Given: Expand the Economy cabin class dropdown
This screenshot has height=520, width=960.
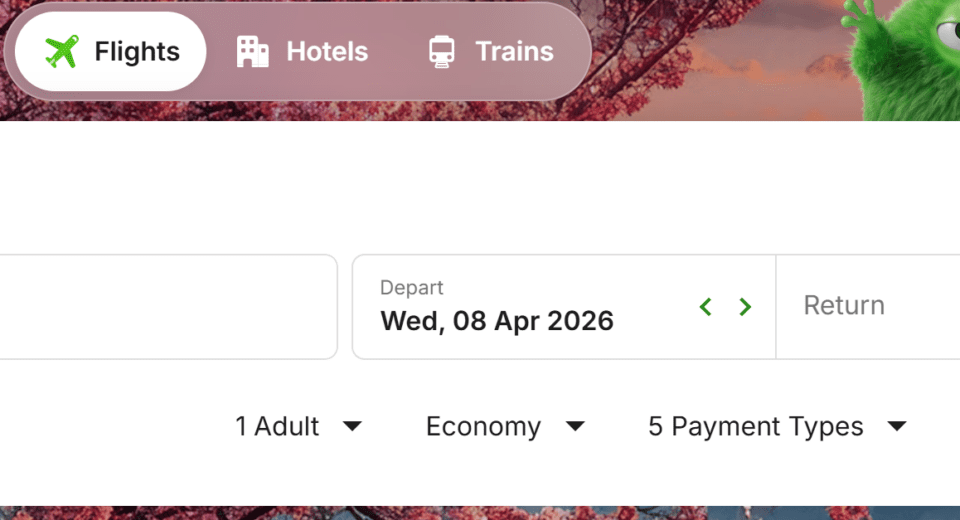Looking at the screenshot, I should (x=483, y=426).
